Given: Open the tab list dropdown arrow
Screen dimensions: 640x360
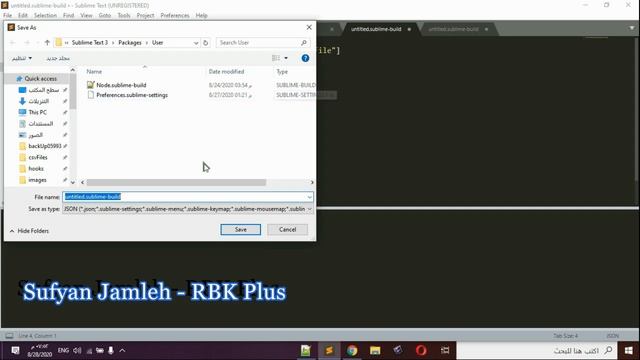Looking at the screenshot, I should click(632, 28).
